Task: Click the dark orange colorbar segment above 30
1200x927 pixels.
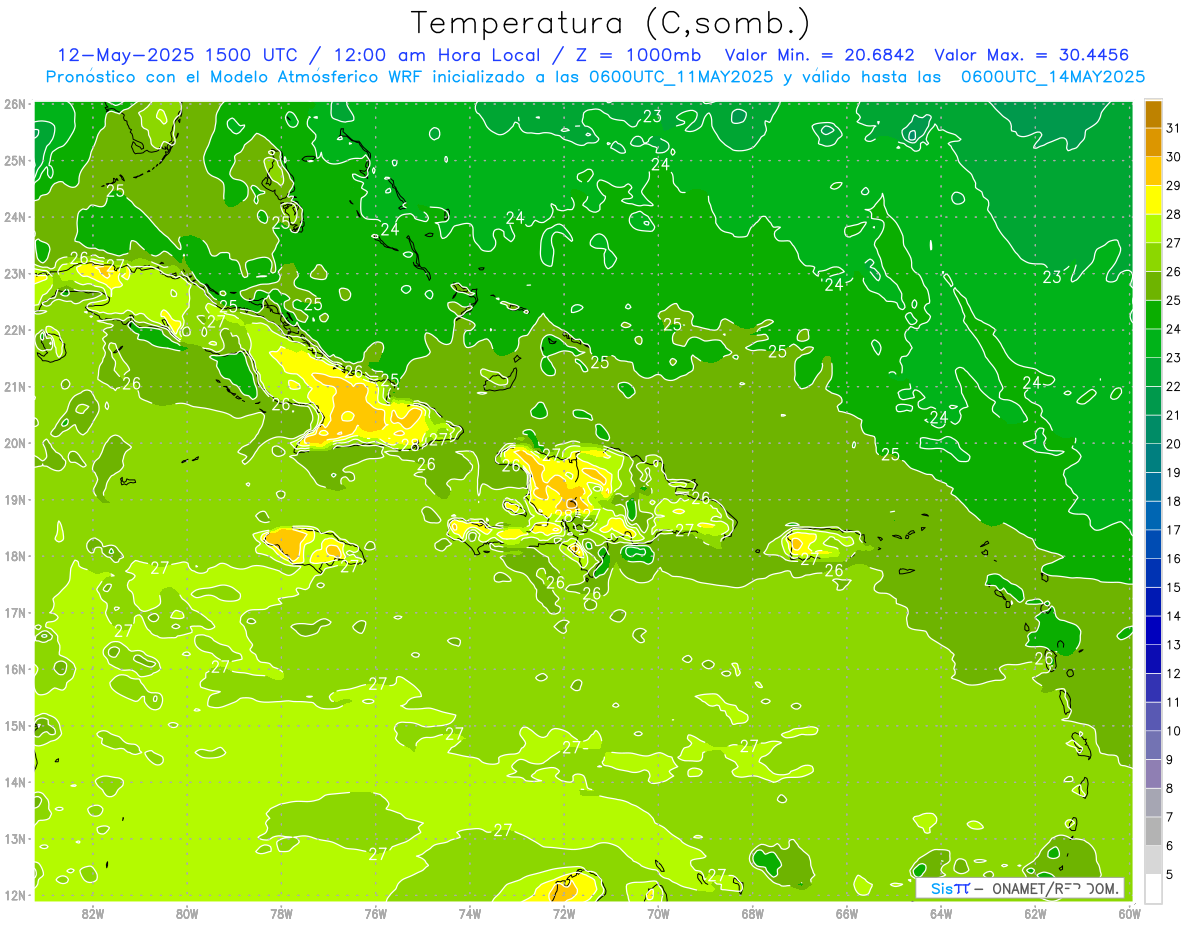Action: coord(1153,143)
